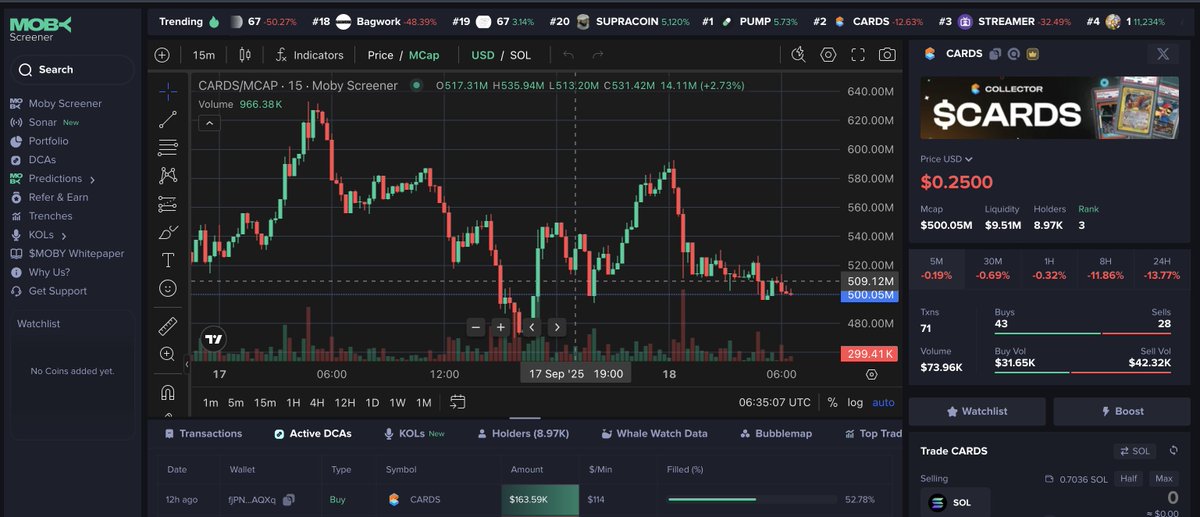Open the KOLs tab
The height and width of the screenshot is (517, 1200).
pos(414,433)
